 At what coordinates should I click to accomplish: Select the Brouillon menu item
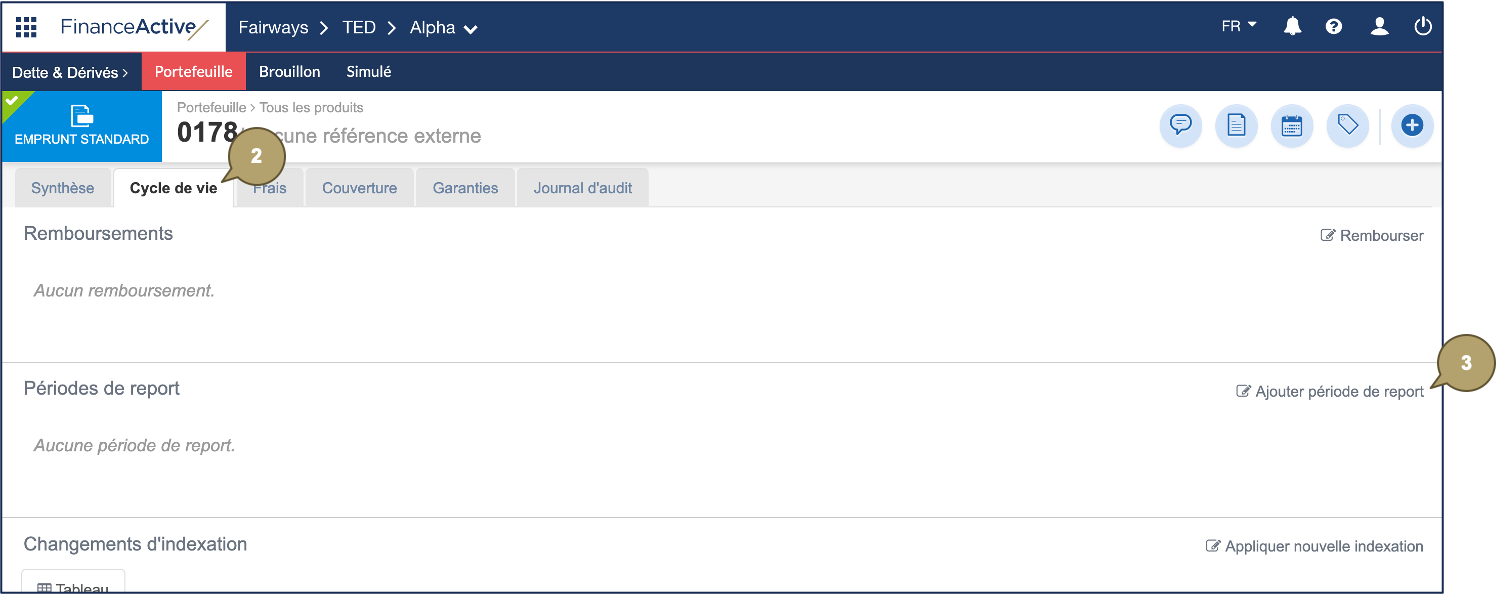coord(289,71)
